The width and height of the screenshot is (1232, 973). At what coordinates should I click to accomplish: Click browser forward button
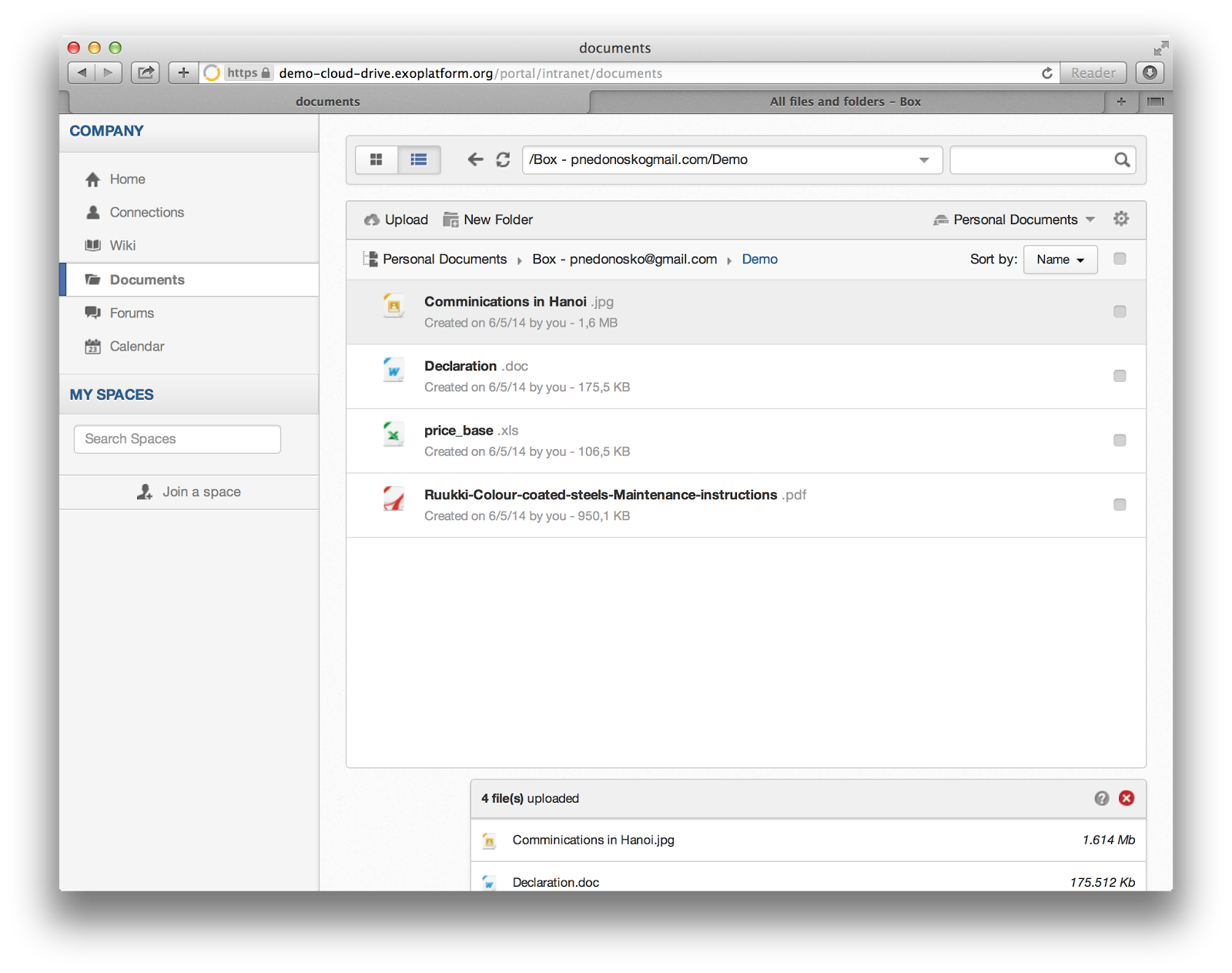click(108, 72)
